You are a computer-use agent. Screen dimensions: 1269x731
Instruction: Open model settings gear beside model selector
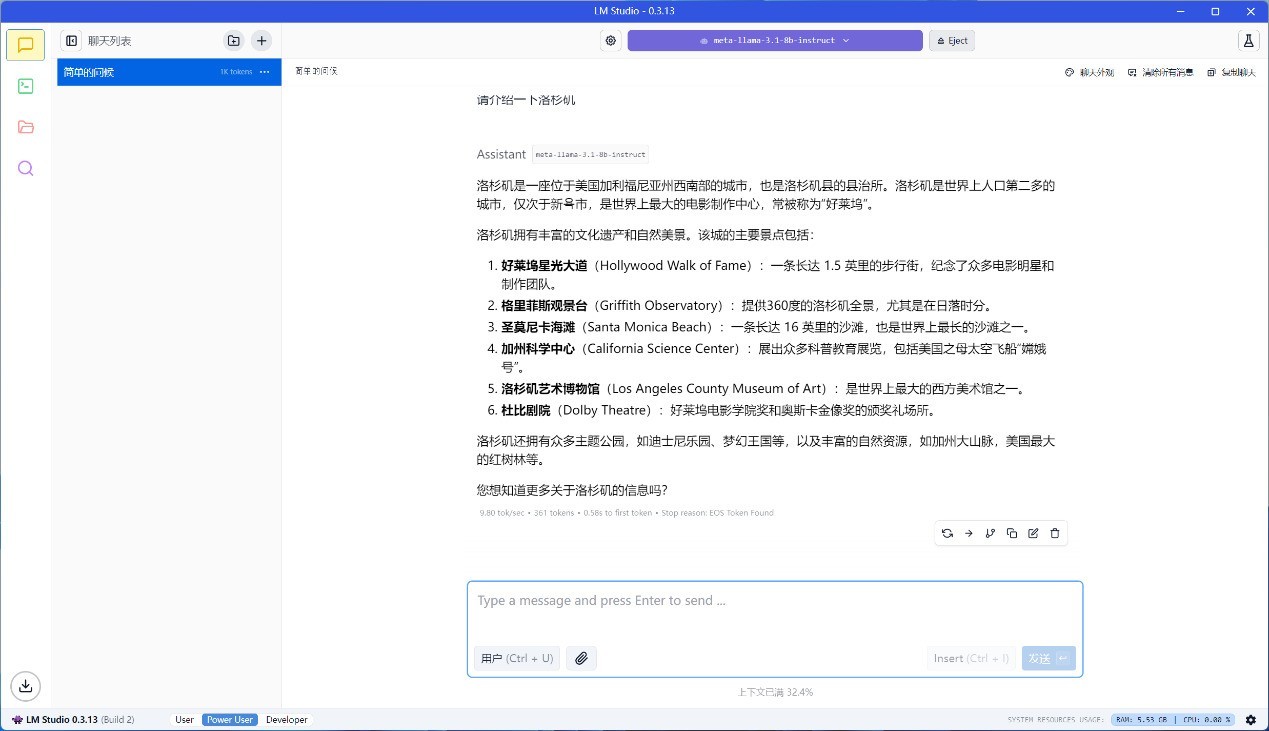[x=611, y=41]
